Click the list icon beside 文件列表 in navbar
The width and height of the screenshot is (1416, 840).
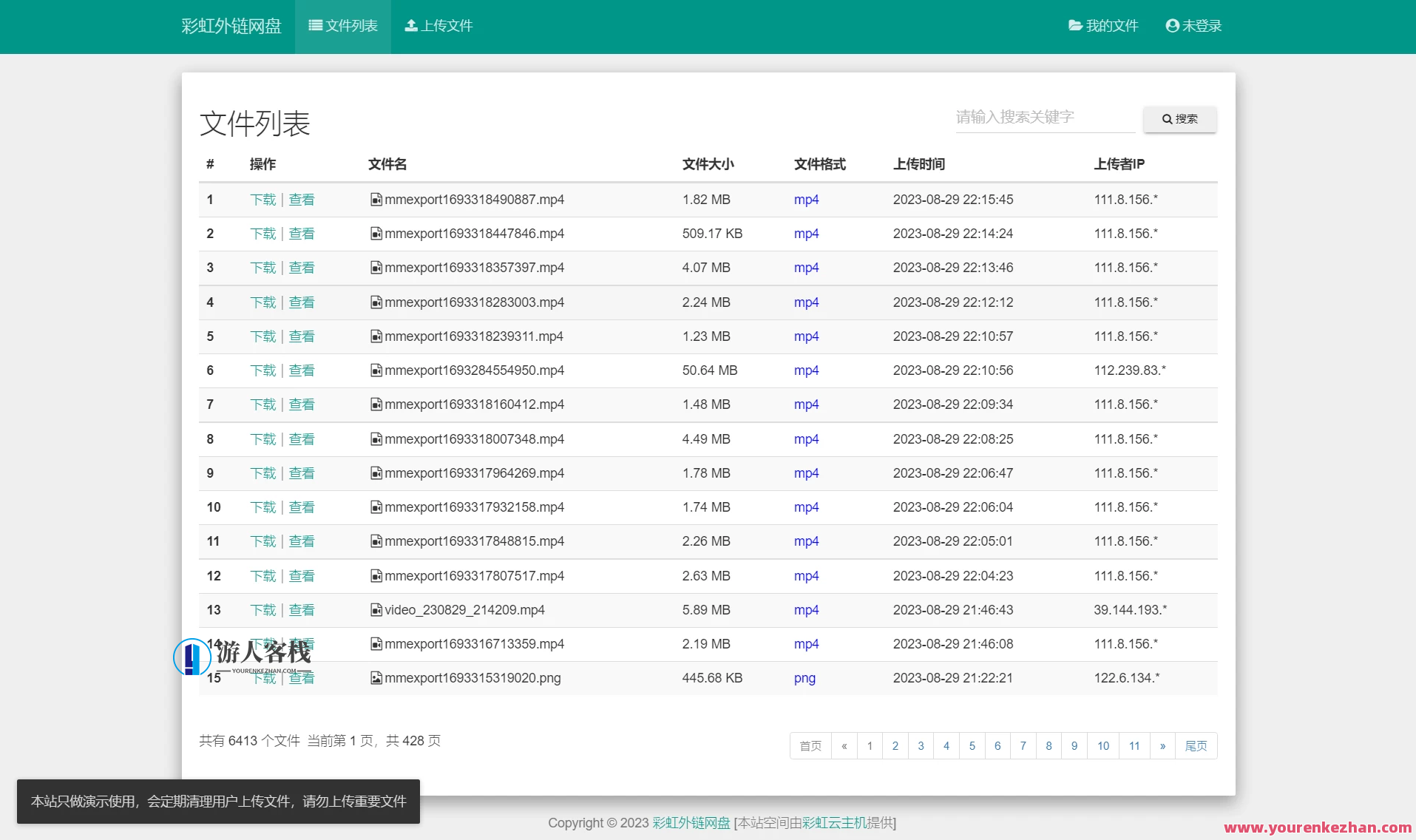click(x=314, y=25)
